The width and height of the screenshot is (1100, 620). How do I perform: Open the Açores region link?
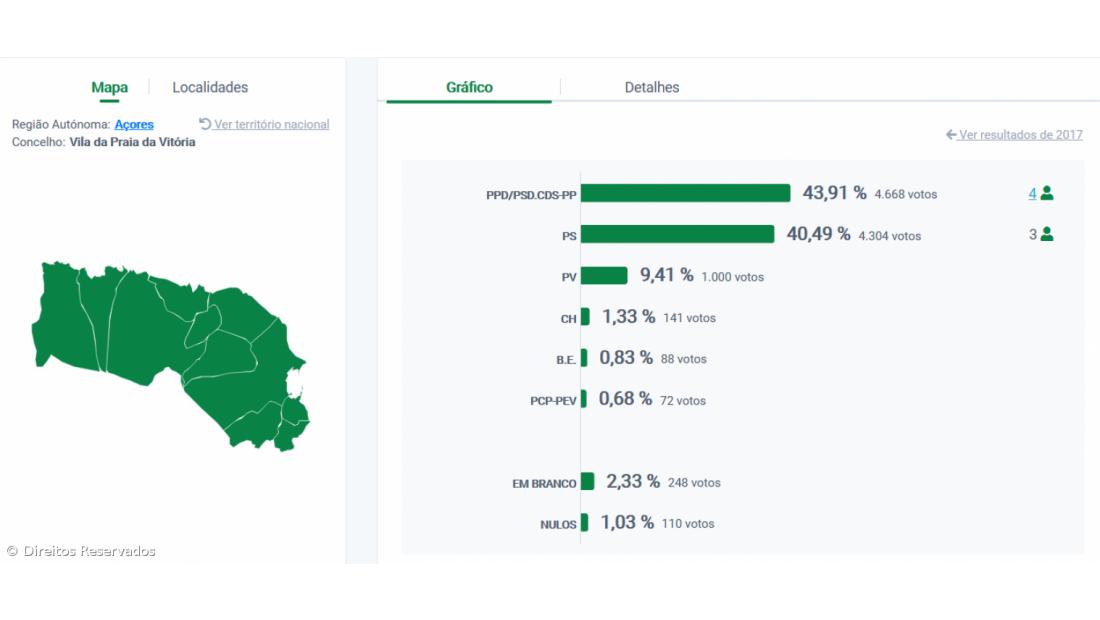click(134, 125)
